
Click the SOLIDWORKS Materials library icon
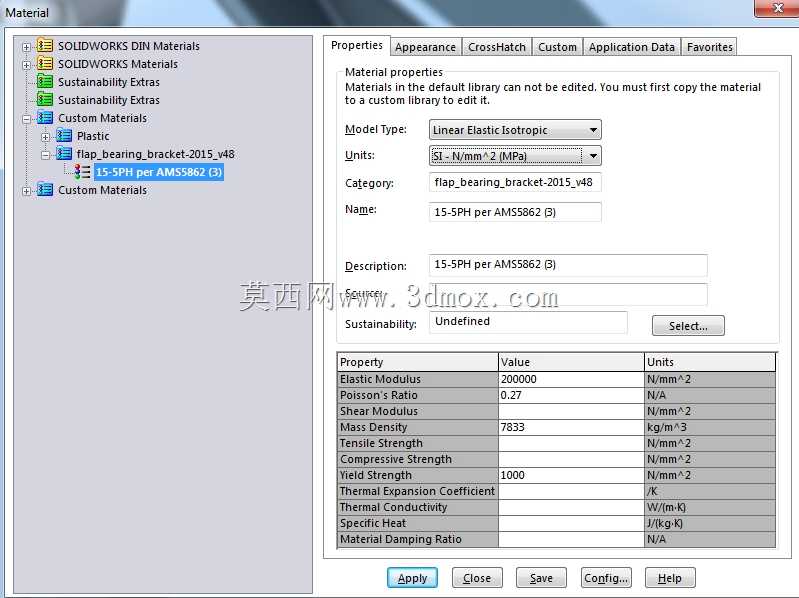pyautogui.click(x=45, y=64)
